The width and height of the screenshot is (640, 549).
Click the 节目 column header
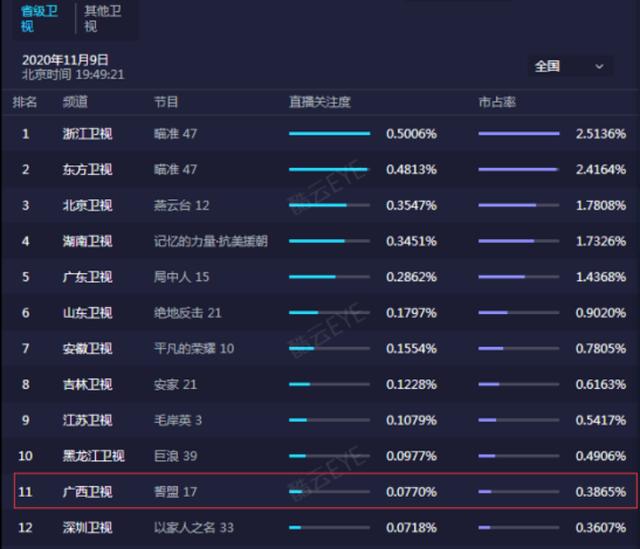[x=166, y=102]
